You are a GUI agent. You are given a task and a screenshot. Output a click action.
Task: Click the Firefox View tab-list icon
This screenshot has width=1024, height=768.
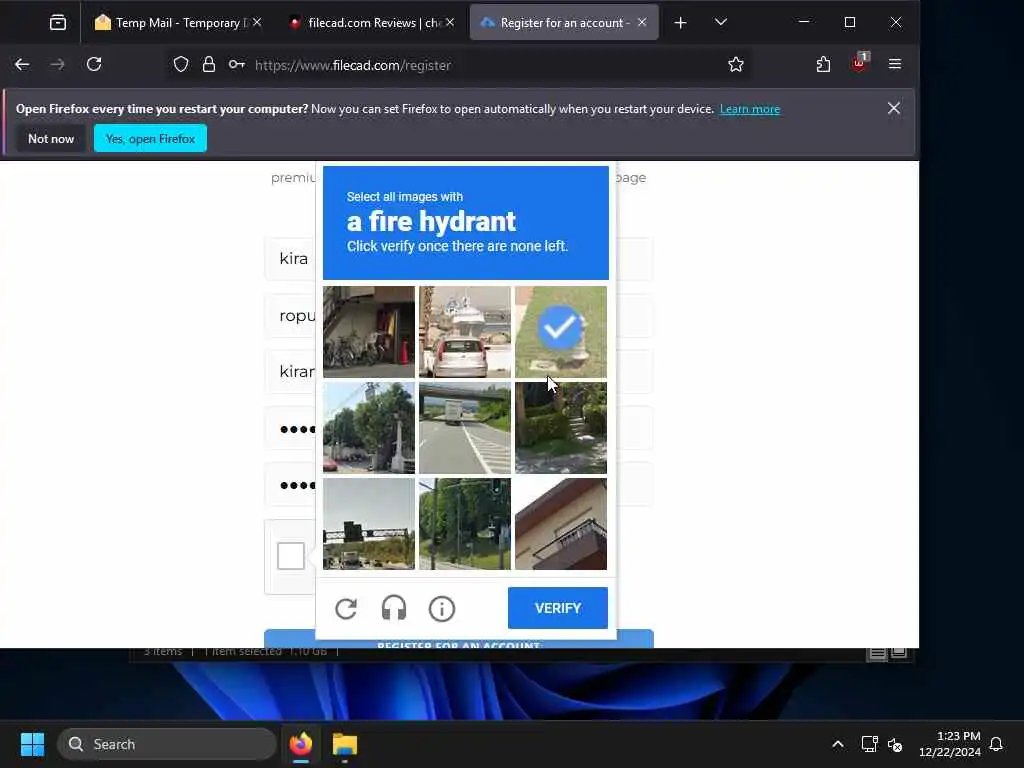point(57,23)
